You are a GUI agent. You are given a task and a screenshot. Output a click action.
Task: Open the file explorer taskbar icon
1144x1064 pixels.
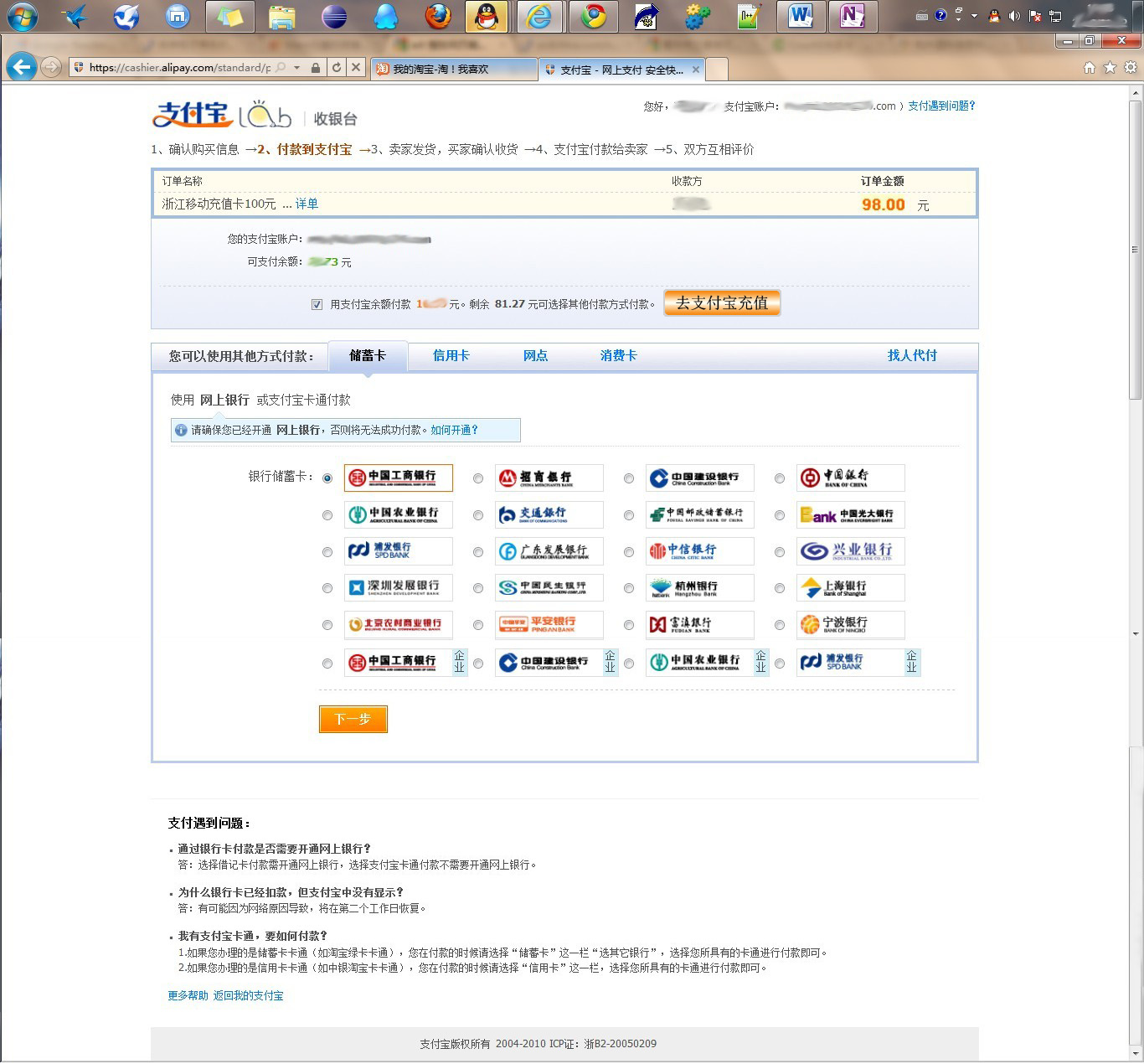coord(281,17)
